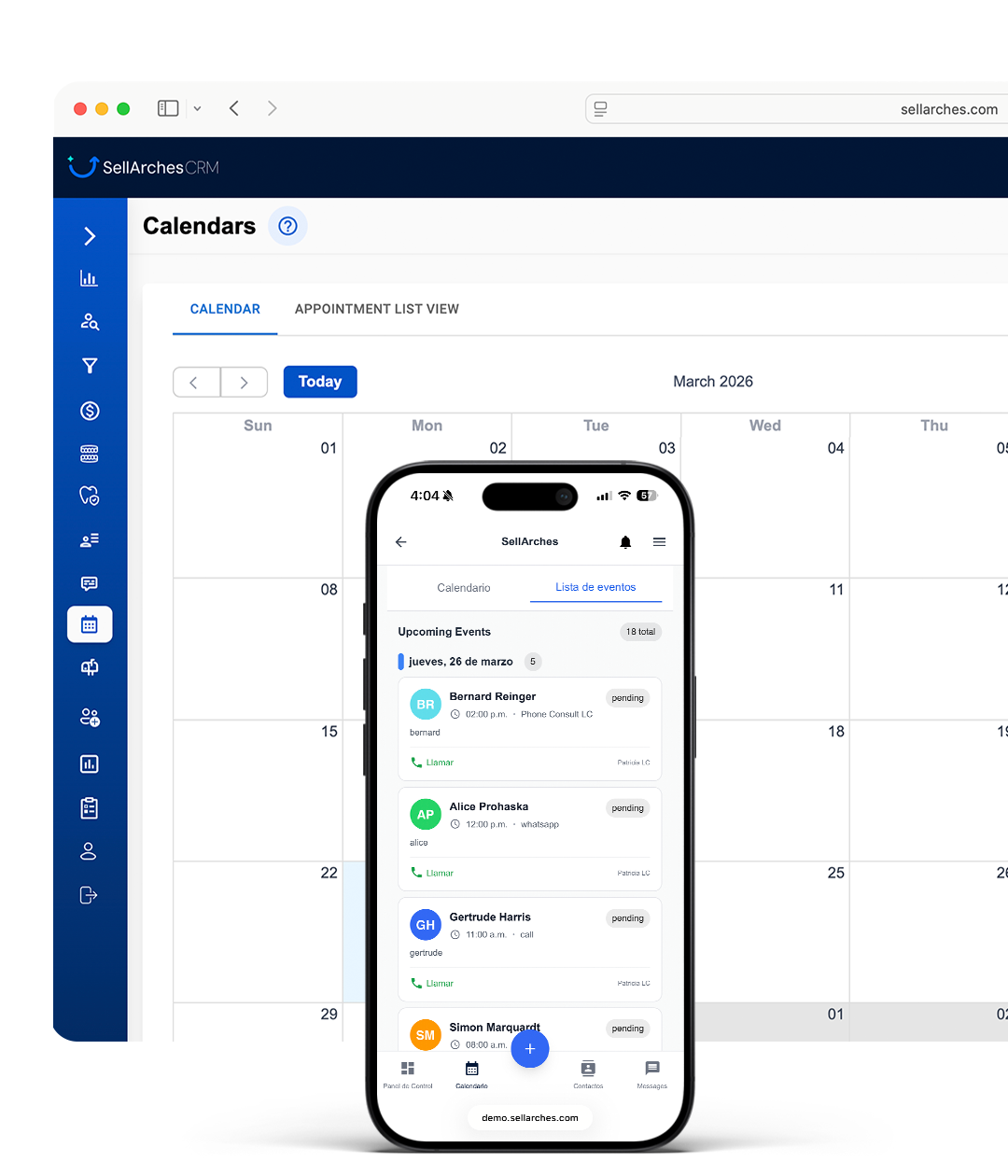Open the person list icon in sidebar

tap(90, 540)
